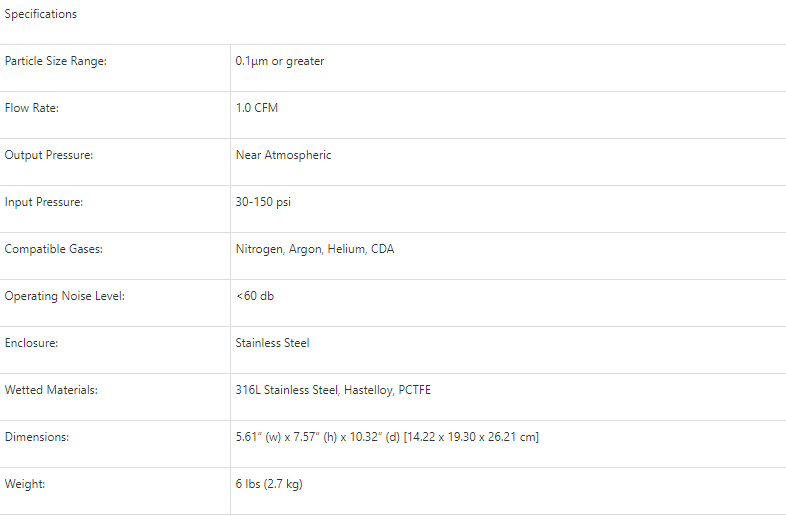786x516 pixels.
Task: Select the 'Operating Noise Level:' label
Action: tap(65, 296)
